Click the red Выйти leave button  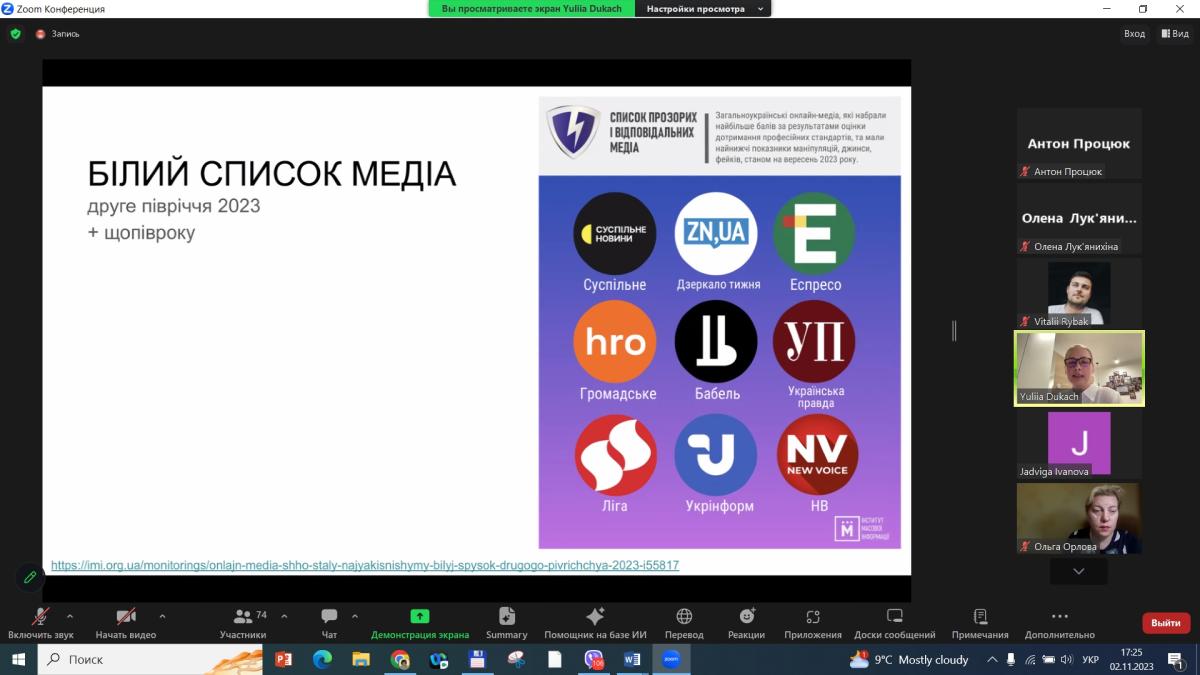pyautogui.click(x=1165, y=623)
